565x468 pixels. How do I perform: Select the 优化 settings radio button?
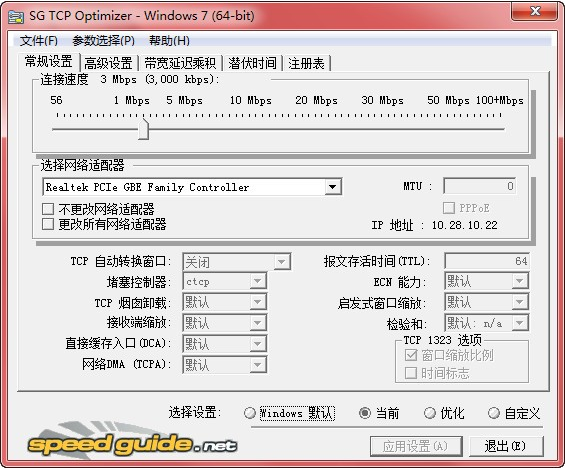pyautogui.click(x=430, y=413)
